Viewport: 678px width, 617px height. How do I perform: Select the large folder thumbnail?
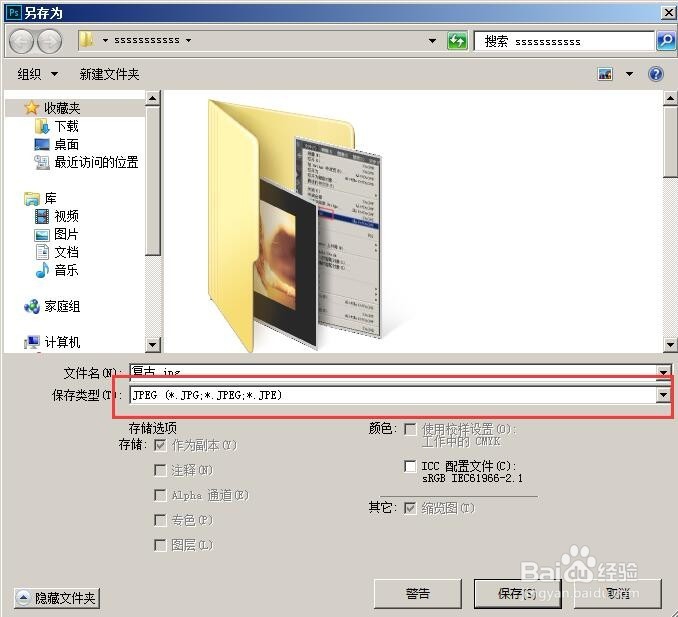295,225
